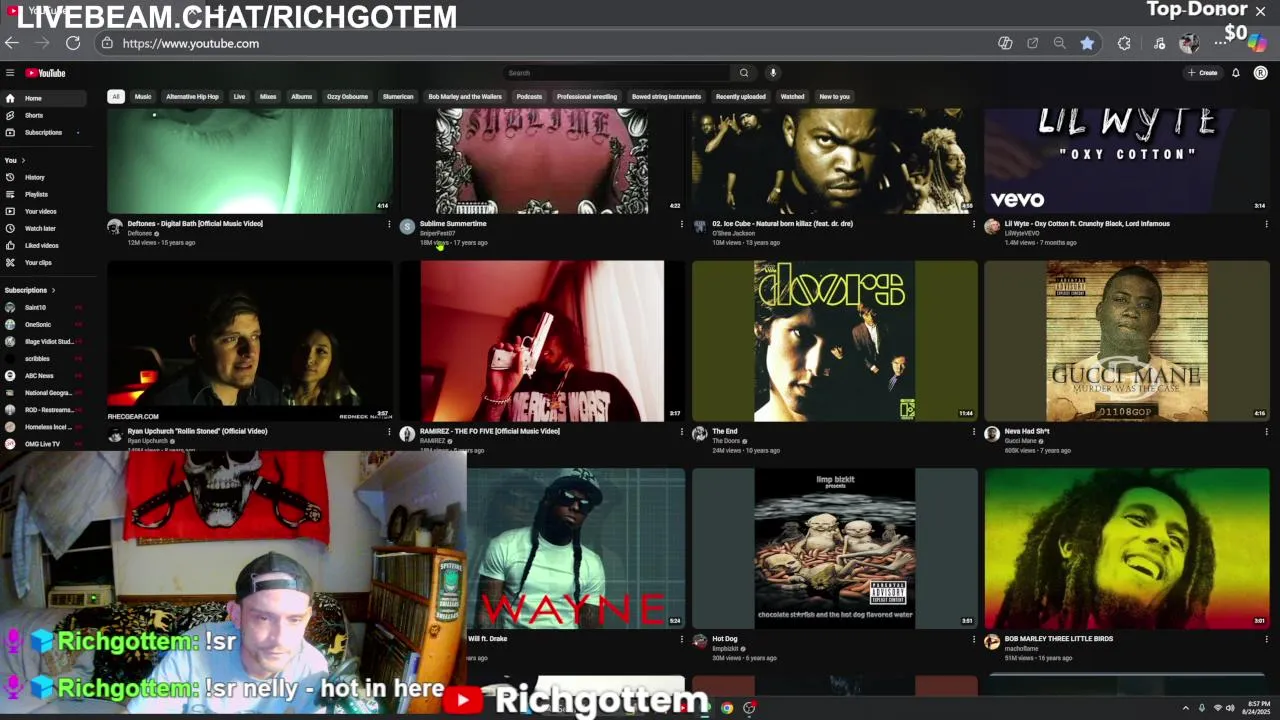The image size is (1280, 720).
Task: Open options menu for Hot Dog video
Action: tap(974, 639)
